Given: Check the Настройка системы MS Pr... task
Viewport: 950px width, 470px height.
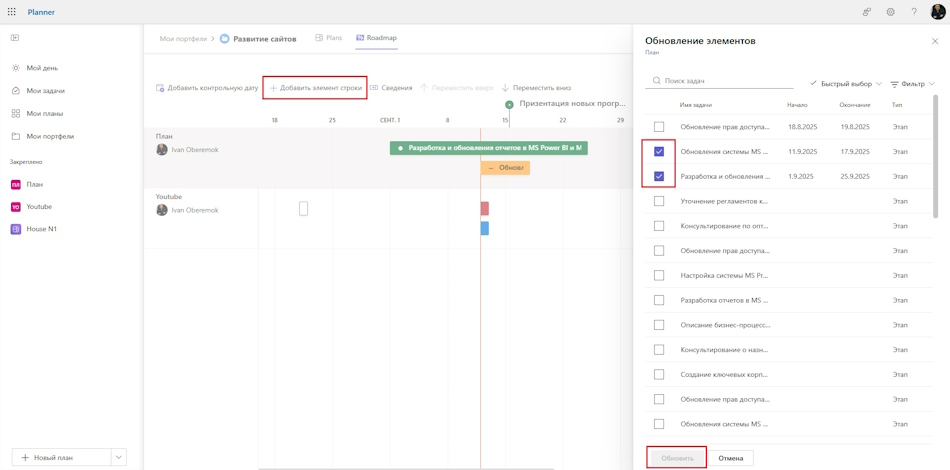Looking at the screenshot, I should (659, 276).
